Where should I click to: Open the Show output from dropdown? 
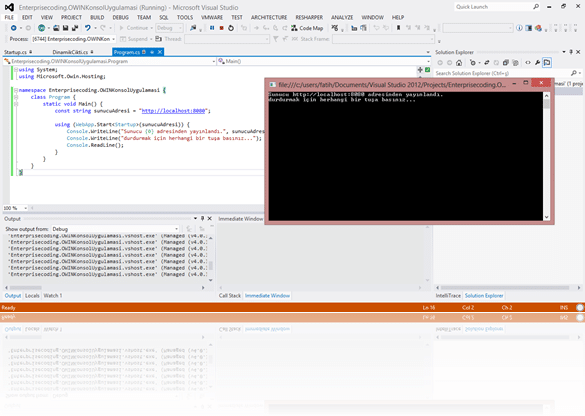pos(115,229)
